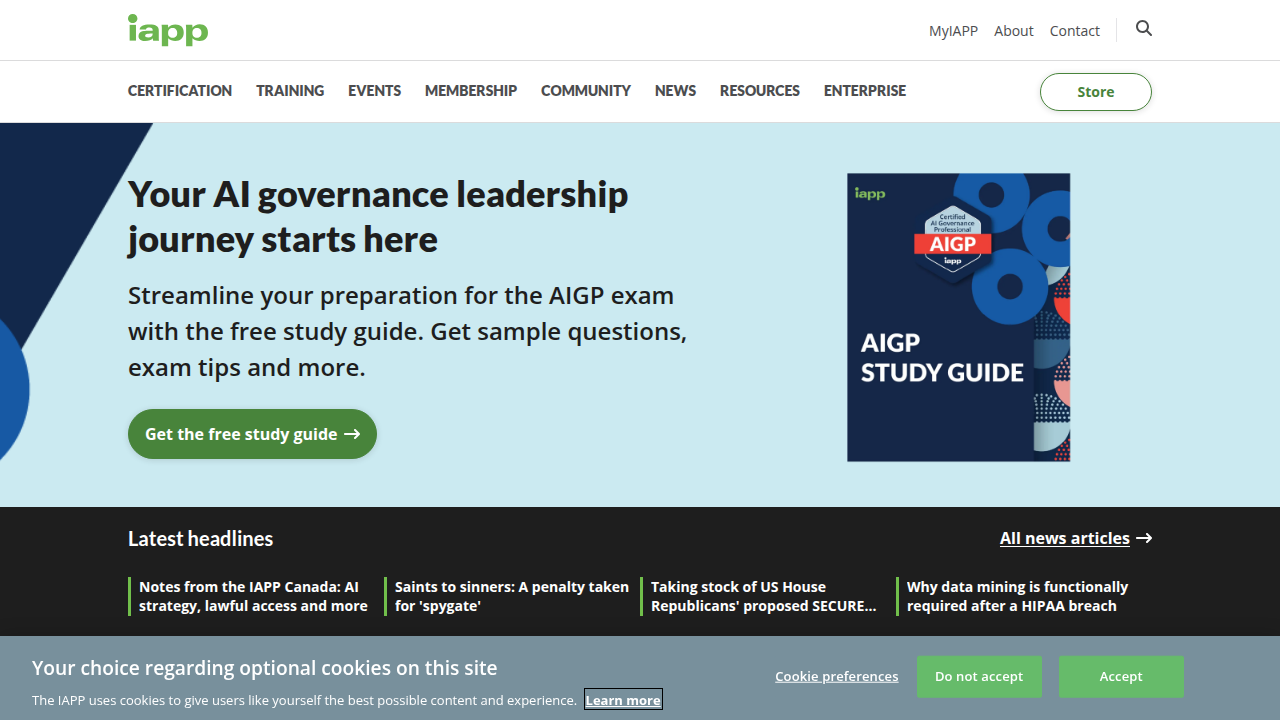Open the Contact link
1280x720 pixels.
tap(1075, 31)
